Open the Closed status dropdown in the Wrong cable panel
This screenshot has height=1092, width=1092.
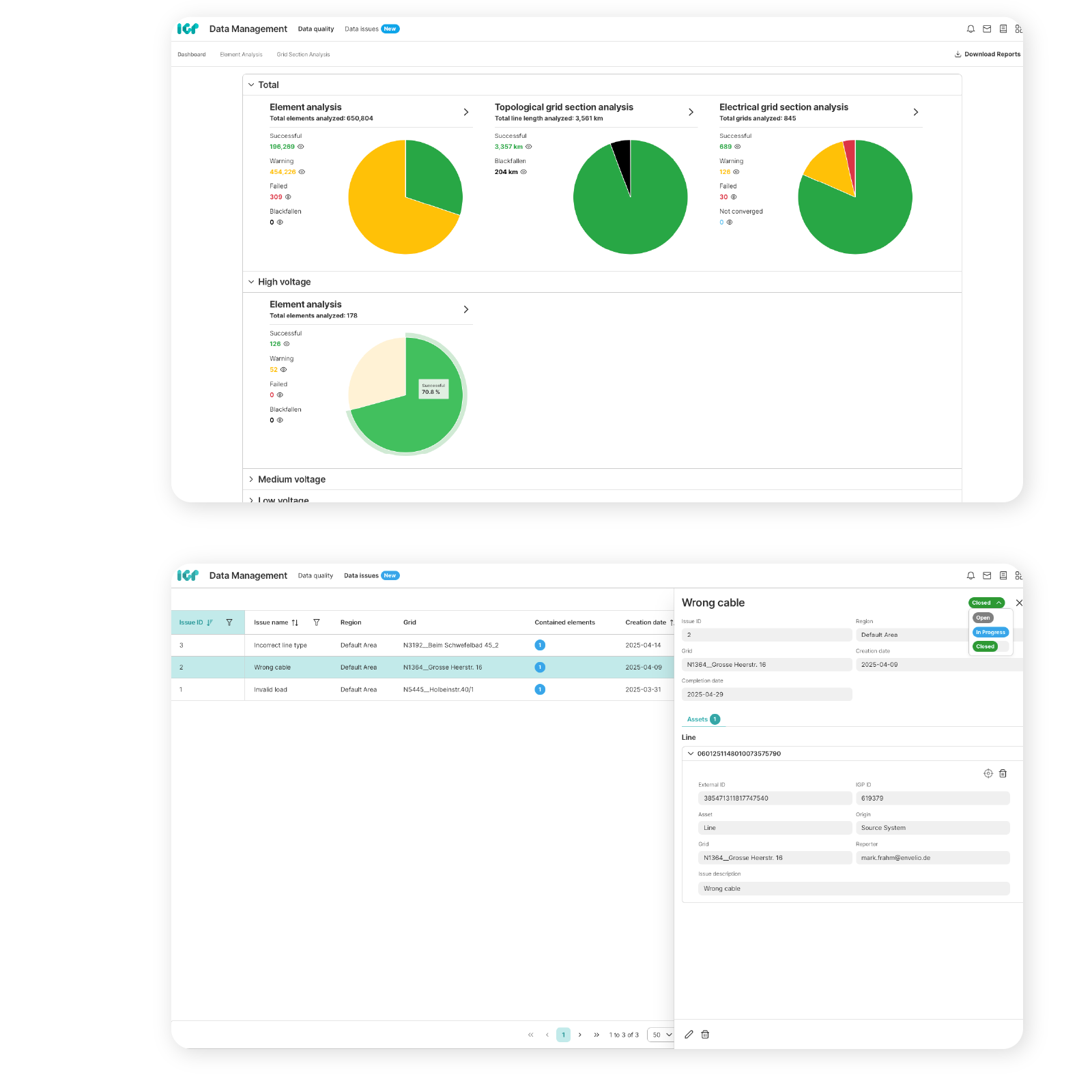(986, 603)
